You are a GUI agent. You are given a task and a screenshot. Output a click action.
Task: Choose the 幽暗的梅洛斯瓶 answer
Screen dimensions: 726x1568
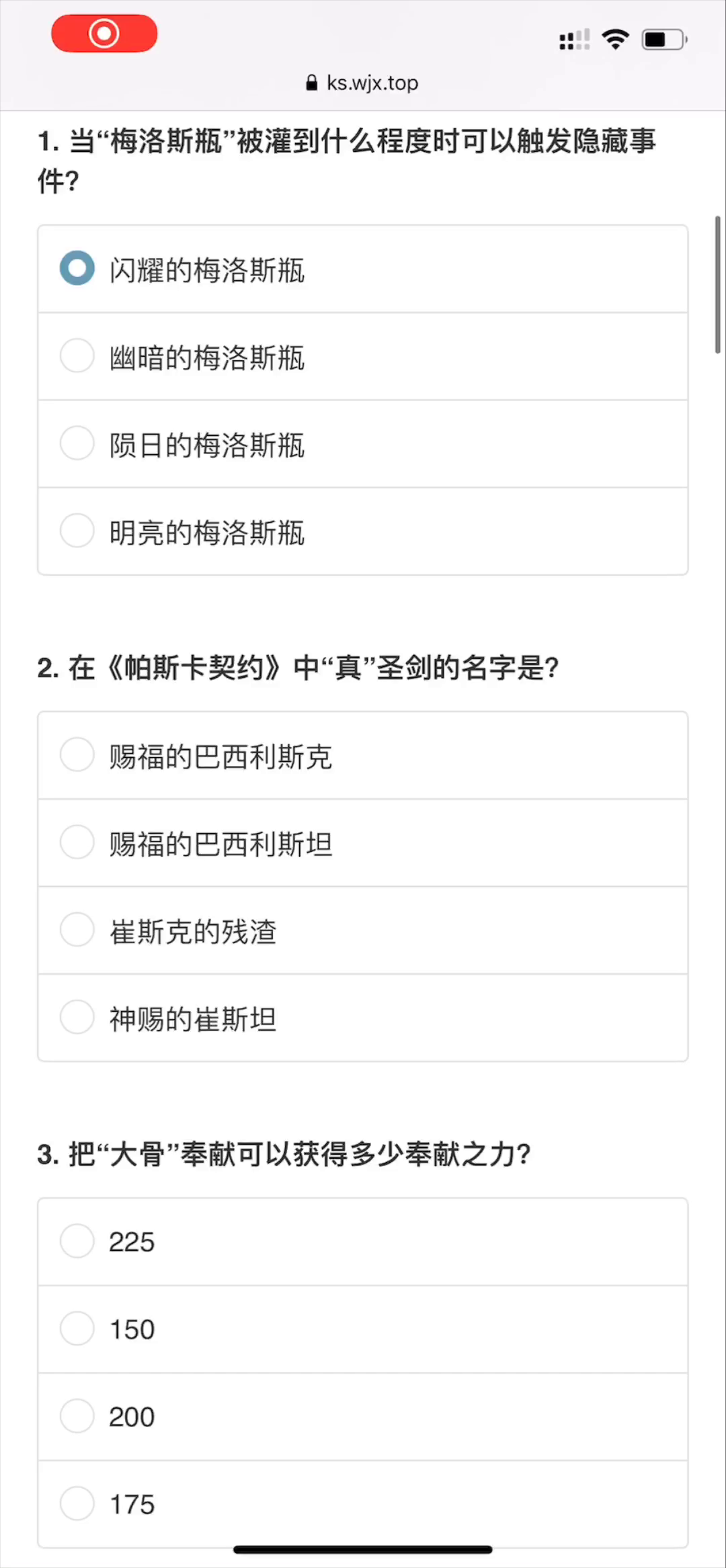pos(77,355)
